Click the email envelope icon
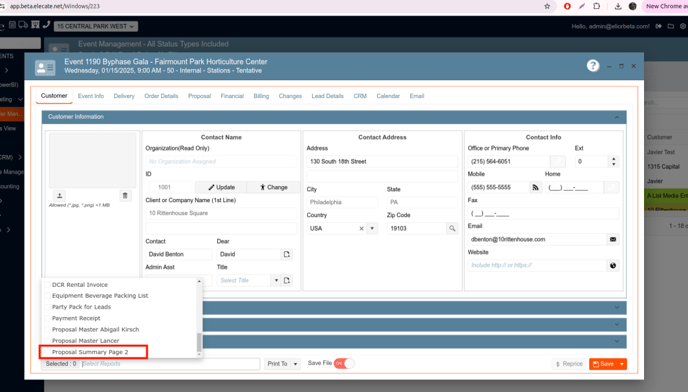This screenshot has width=688, height=392. [613, 239]
